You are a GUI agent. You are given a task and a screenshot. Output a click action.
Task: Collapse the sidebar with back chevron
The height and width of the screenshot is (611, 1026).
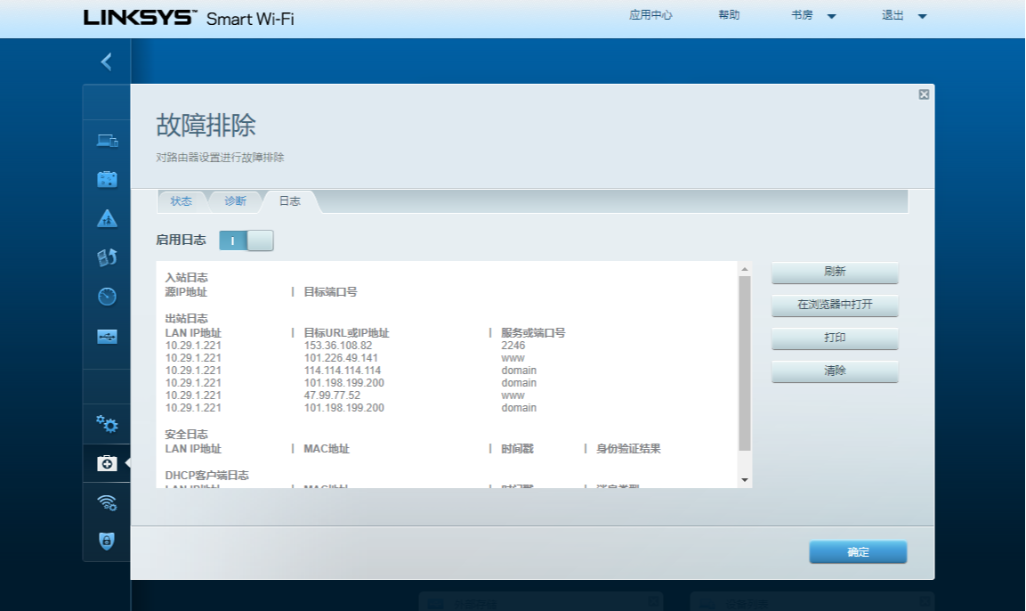click(x=106, y=61)
